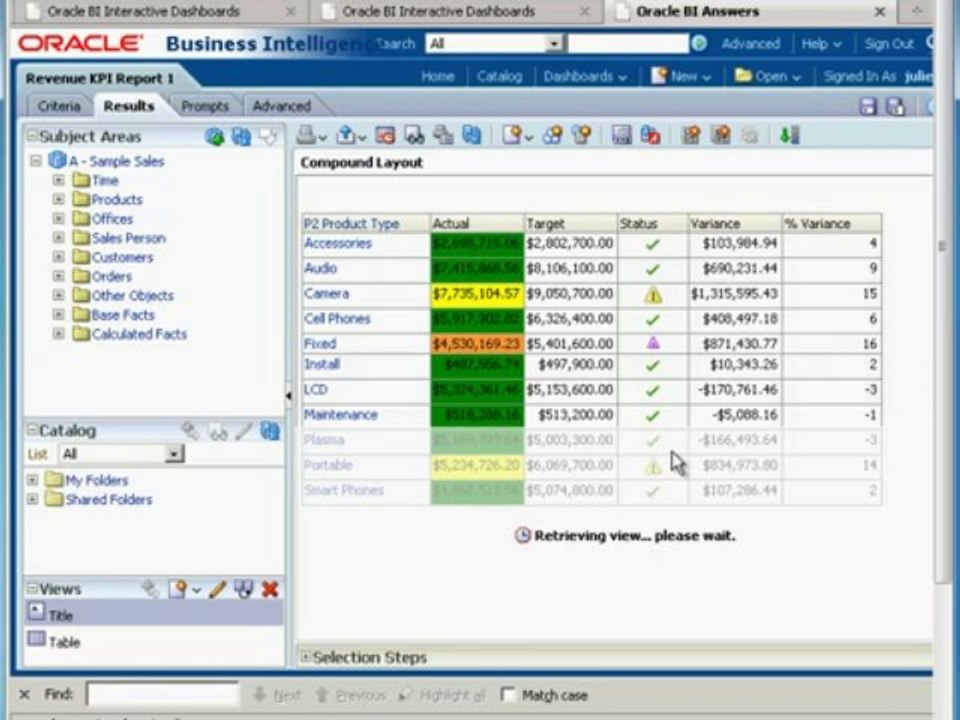960x720 pixels.
Task: Click the Sign Out link
Action: click(x=889, y=44)
